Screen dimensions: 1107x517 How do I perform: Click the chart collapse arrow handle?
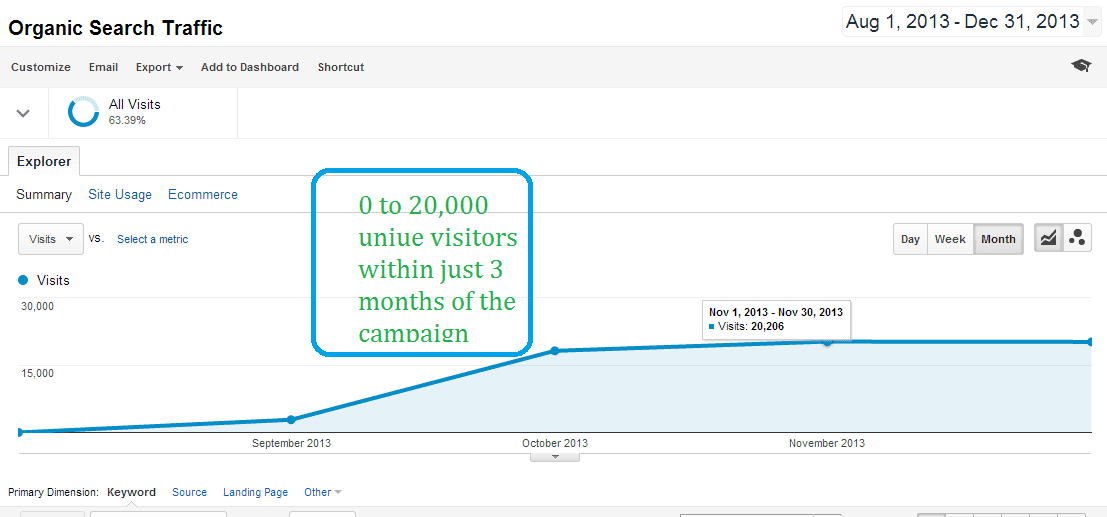[x=555, y=457]
